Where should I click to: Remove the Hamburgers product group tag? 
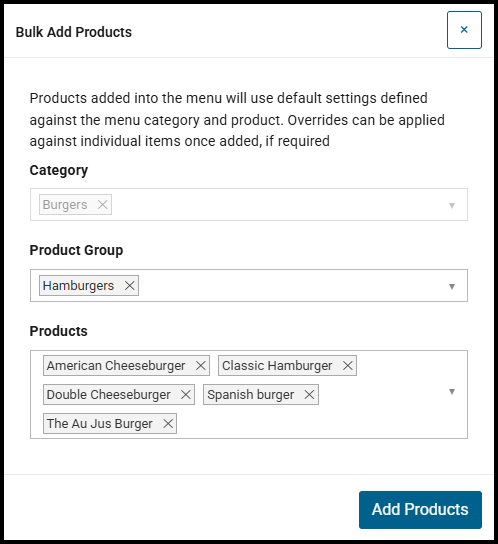(129, 286)
